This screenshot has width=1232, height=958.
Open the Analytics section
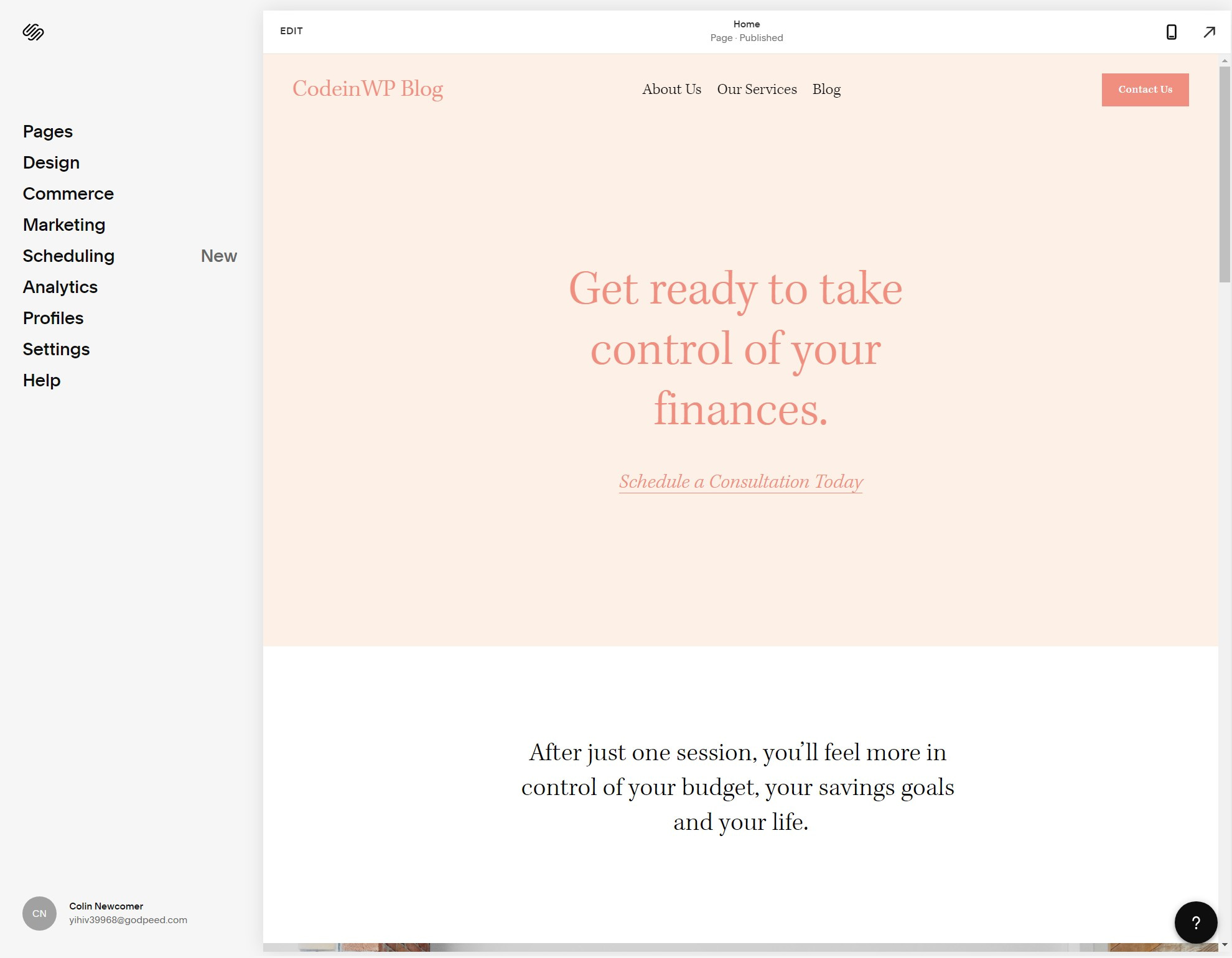click(60, 287)
